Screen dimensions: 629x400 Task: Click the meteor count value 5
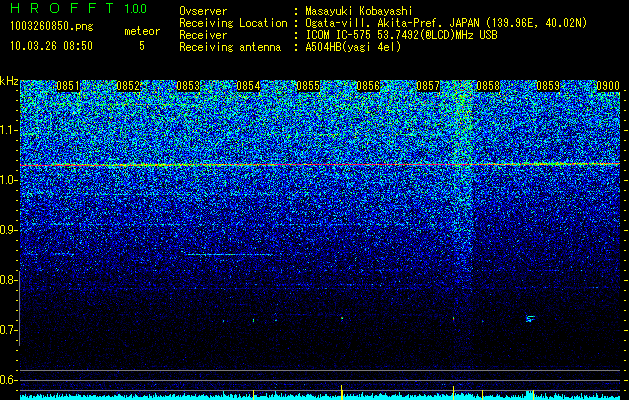(x=142, y=46)
